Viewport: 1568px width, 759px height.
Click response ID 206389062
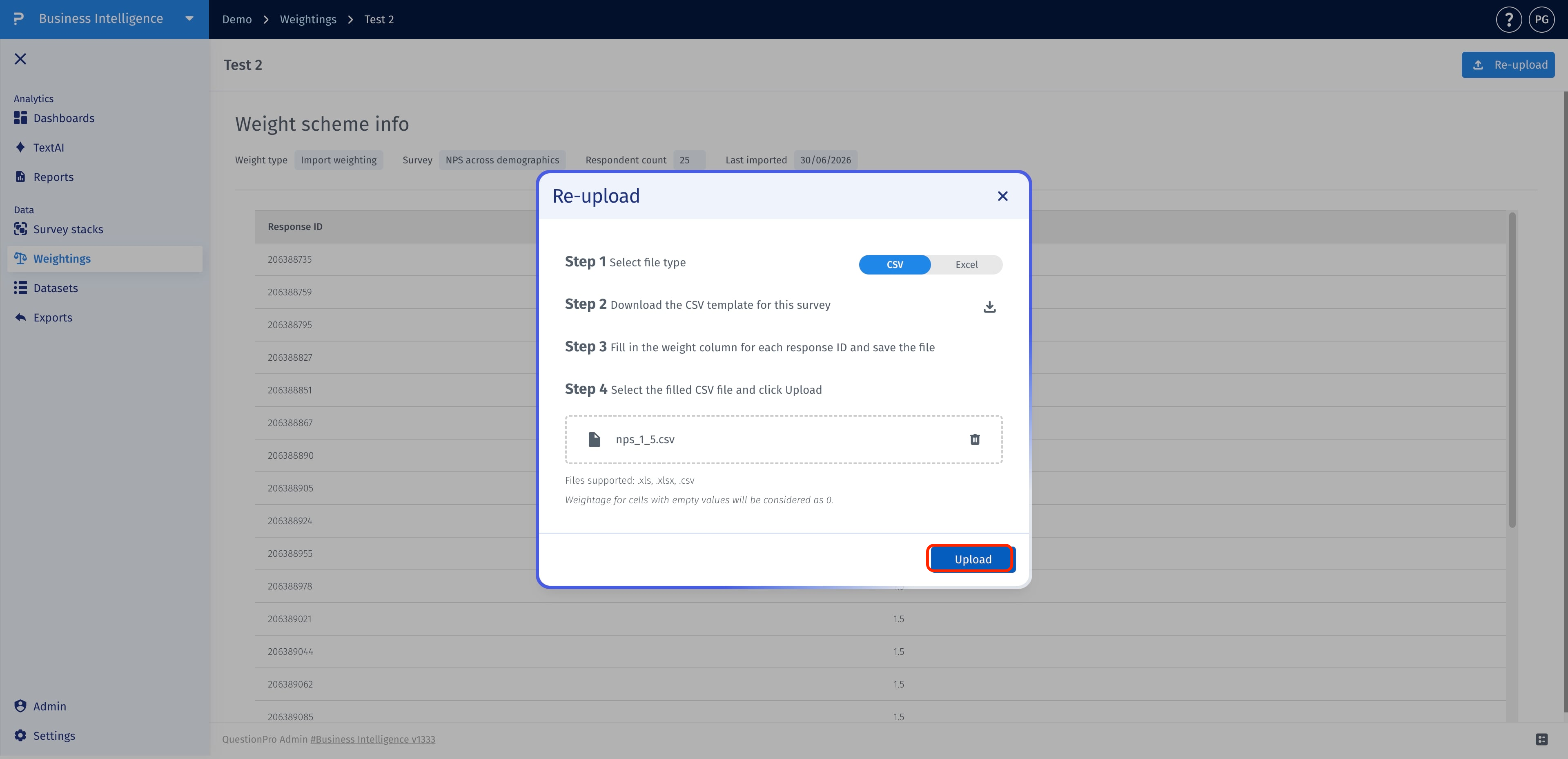(x=290, y=684)
